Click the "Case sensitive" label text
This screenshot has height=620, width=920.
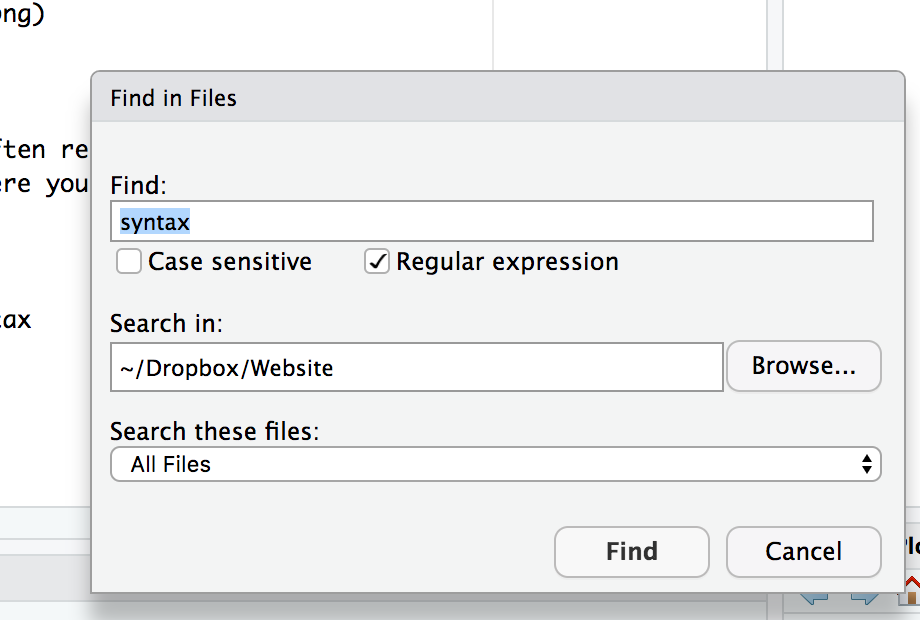pyautogui.click(x=230, y=262)
